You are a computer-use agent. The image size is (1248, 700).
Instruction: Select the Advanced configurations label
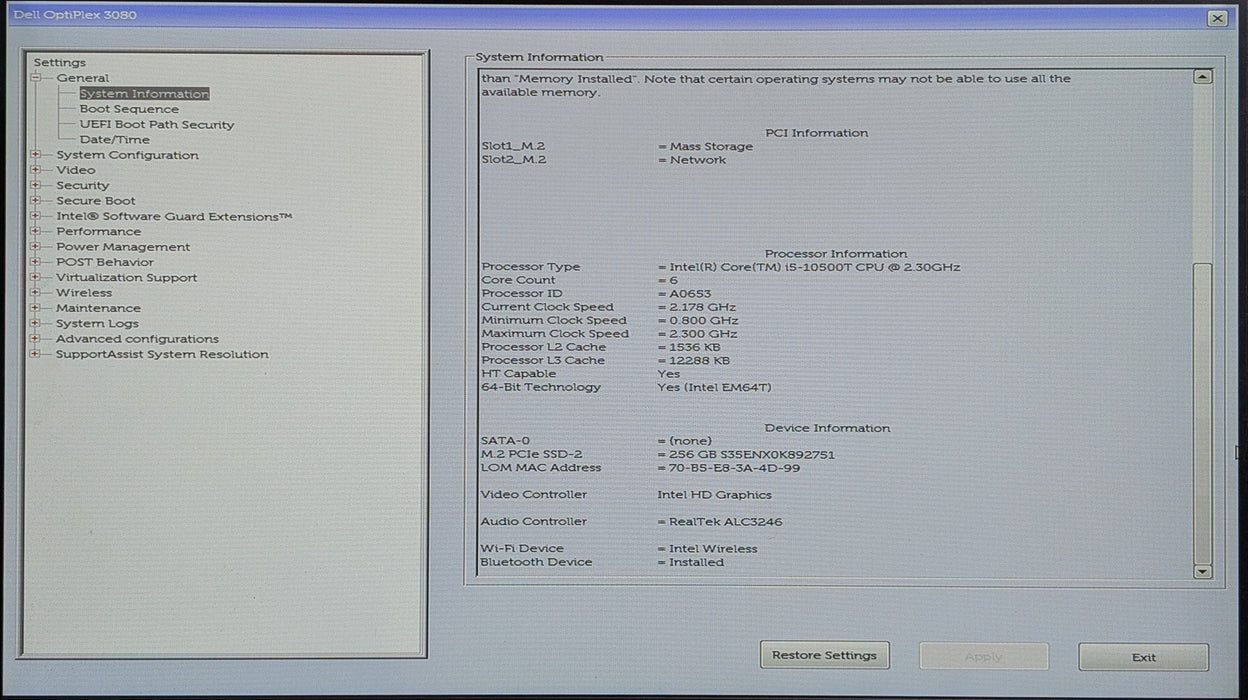[137, 339]
